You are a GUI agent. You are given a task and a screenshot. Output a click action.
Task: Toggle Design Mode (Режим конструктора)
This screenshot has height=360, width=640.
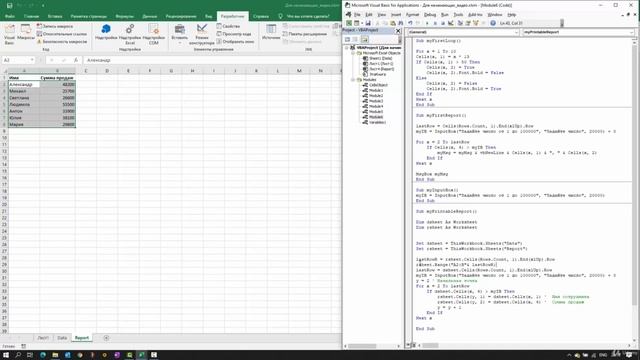202,34
